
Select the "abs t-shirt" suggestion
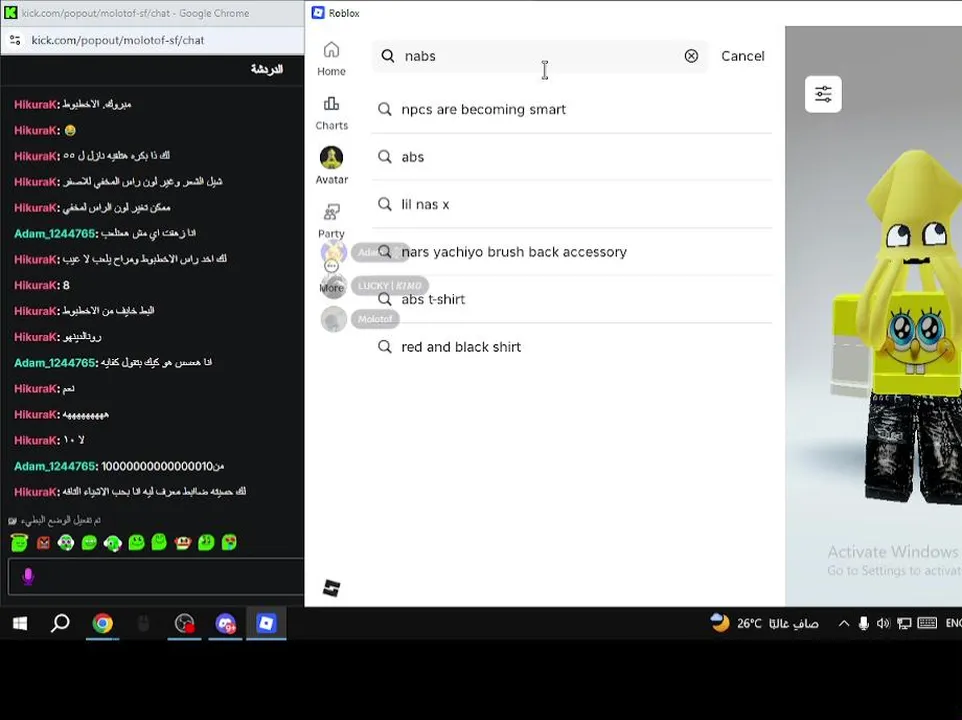pos(571,299)
